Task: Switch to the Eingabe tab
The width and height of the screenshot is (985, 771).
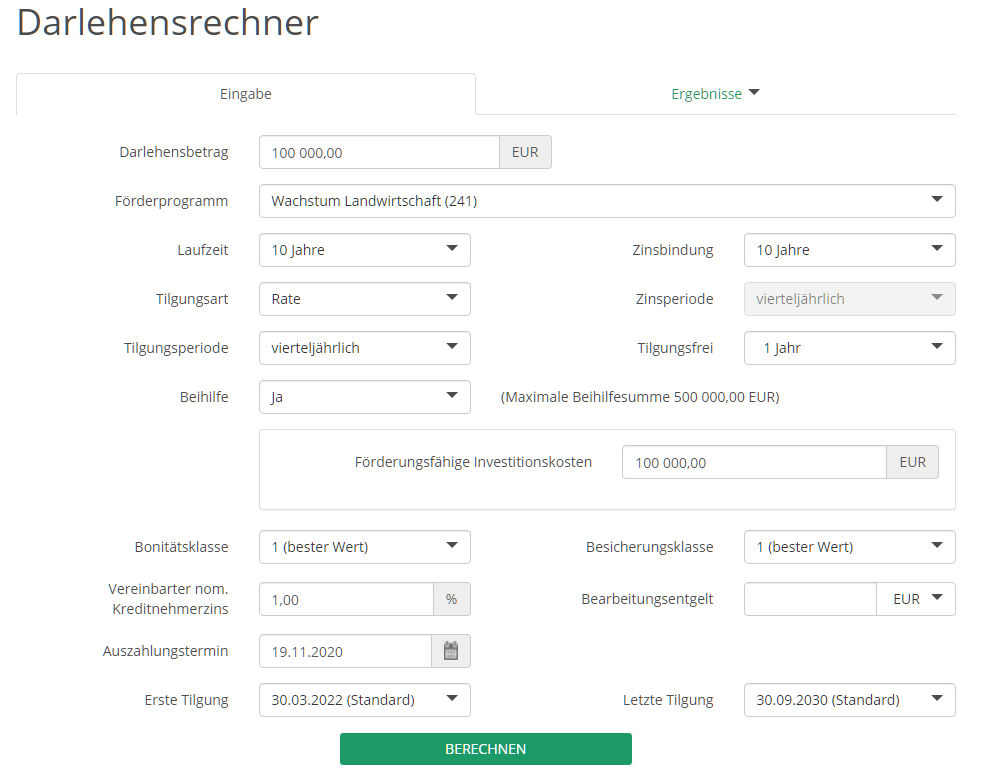Action: click(246, 94)
